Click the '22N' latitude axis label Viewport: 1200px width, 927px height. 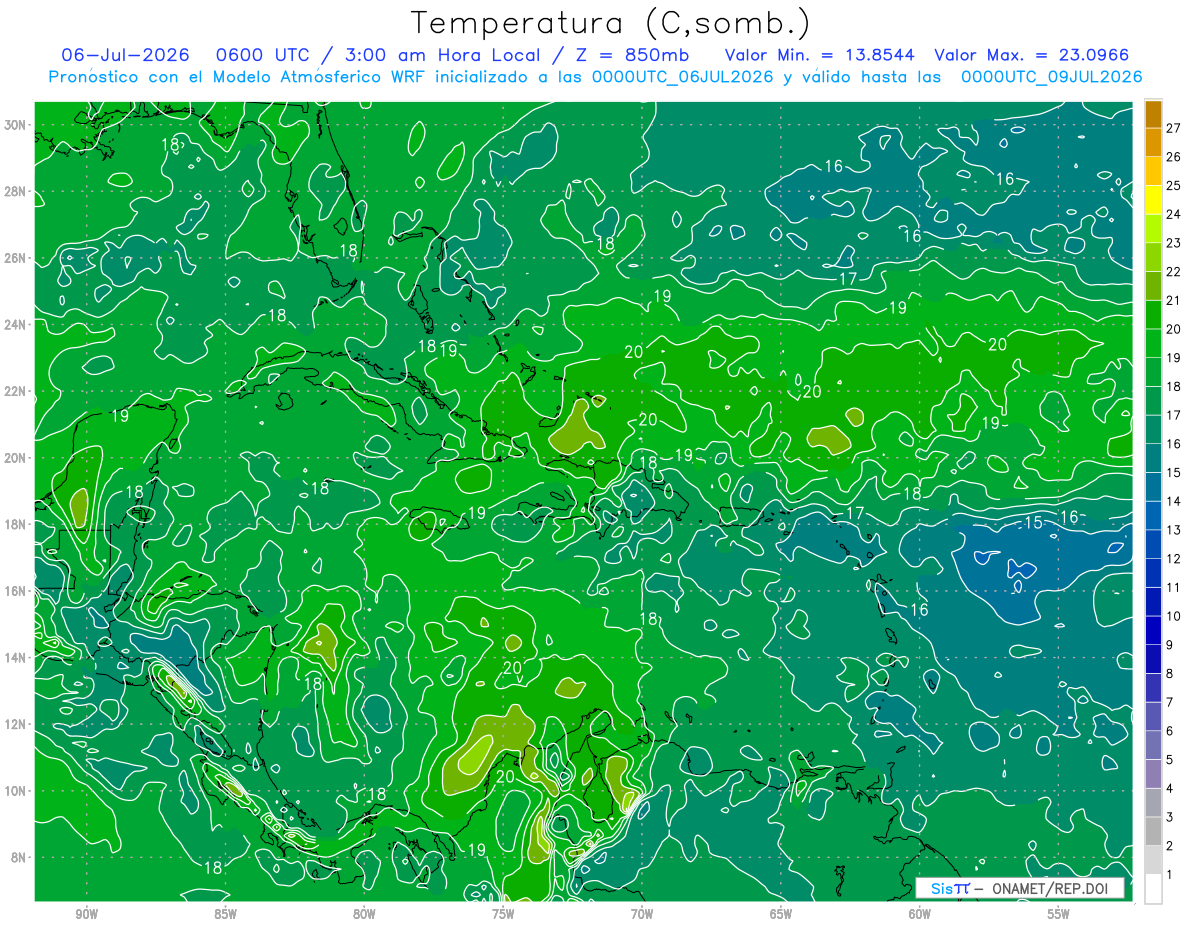click(x=16, y=391)
